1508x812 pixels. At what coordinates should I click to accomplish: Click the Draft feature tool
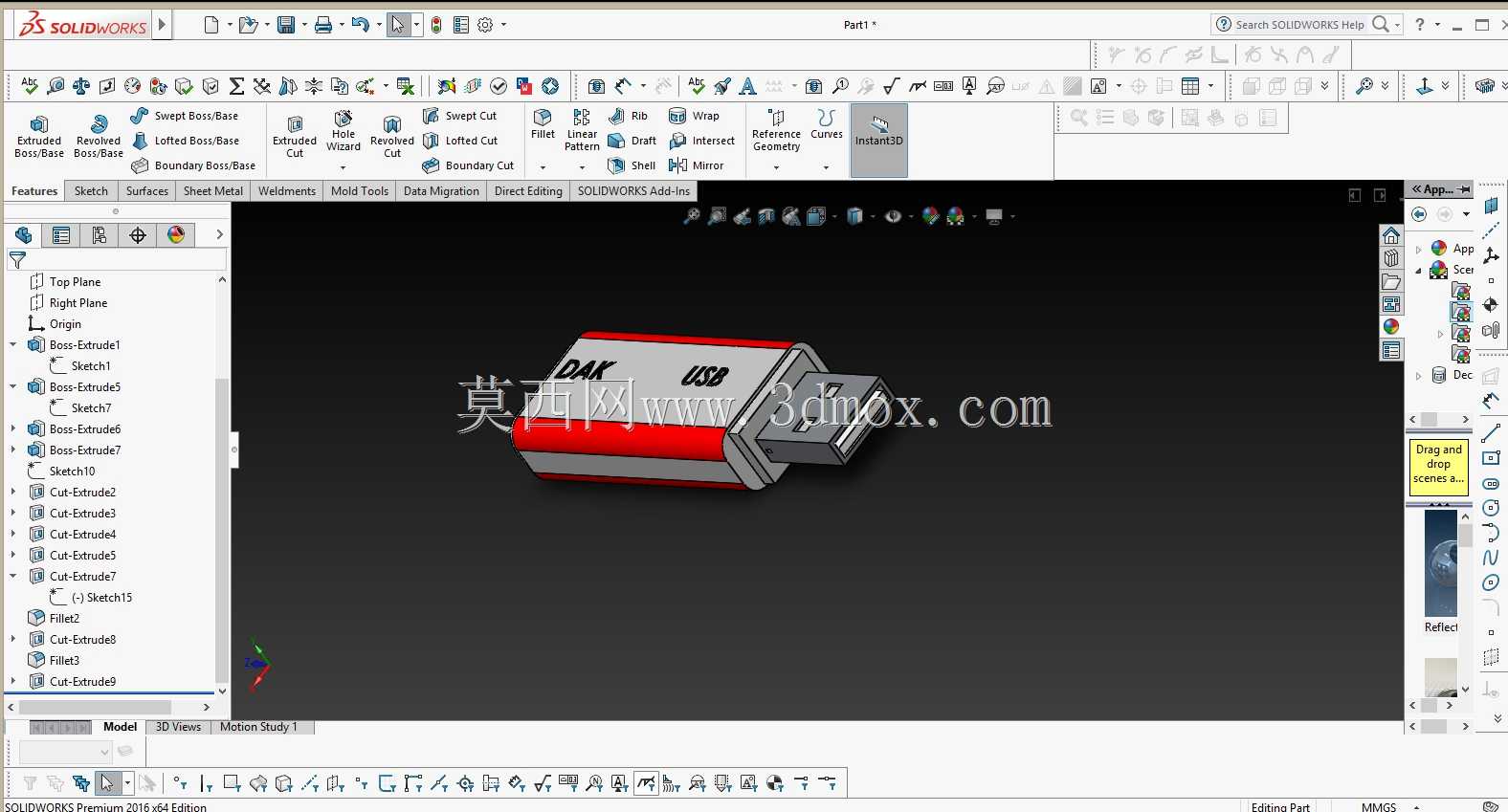coord(632,141)
